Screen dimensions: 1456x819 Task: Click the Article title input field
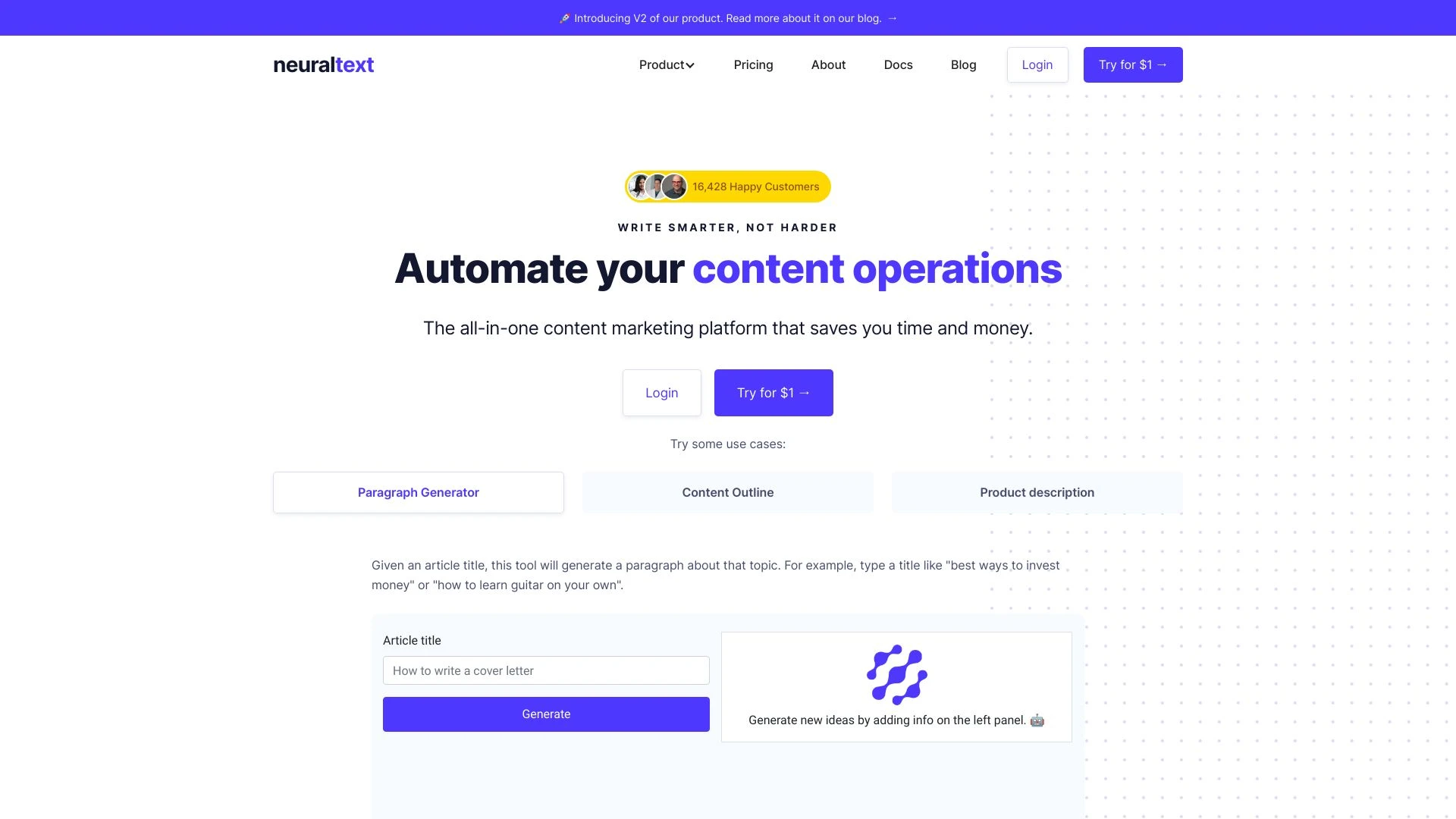[545, 670]
